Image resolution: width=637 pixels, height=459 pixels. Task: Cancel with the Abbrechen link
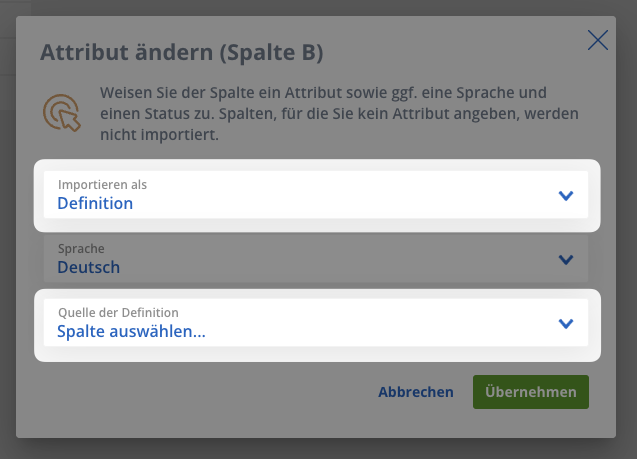tap(416, 392)
